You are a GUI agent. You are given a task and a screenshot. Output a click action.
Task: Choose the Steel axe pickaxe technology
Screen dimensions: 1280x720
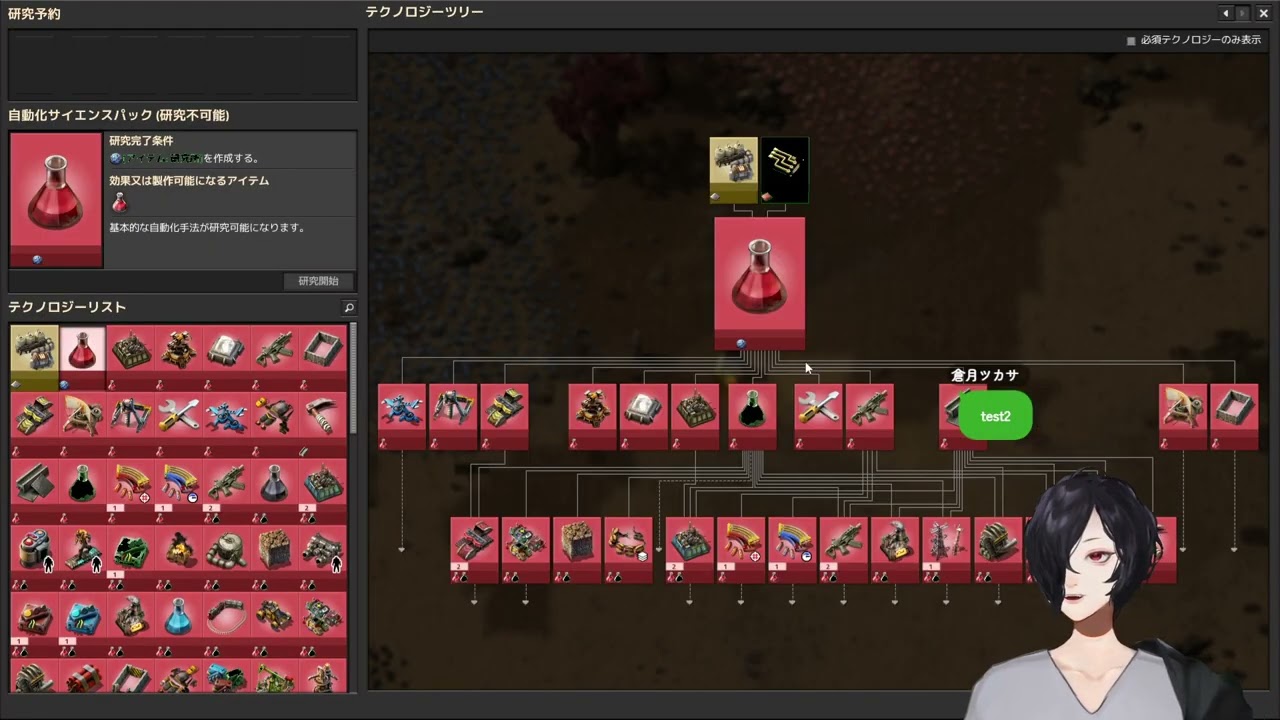click(x=322, y=424)
